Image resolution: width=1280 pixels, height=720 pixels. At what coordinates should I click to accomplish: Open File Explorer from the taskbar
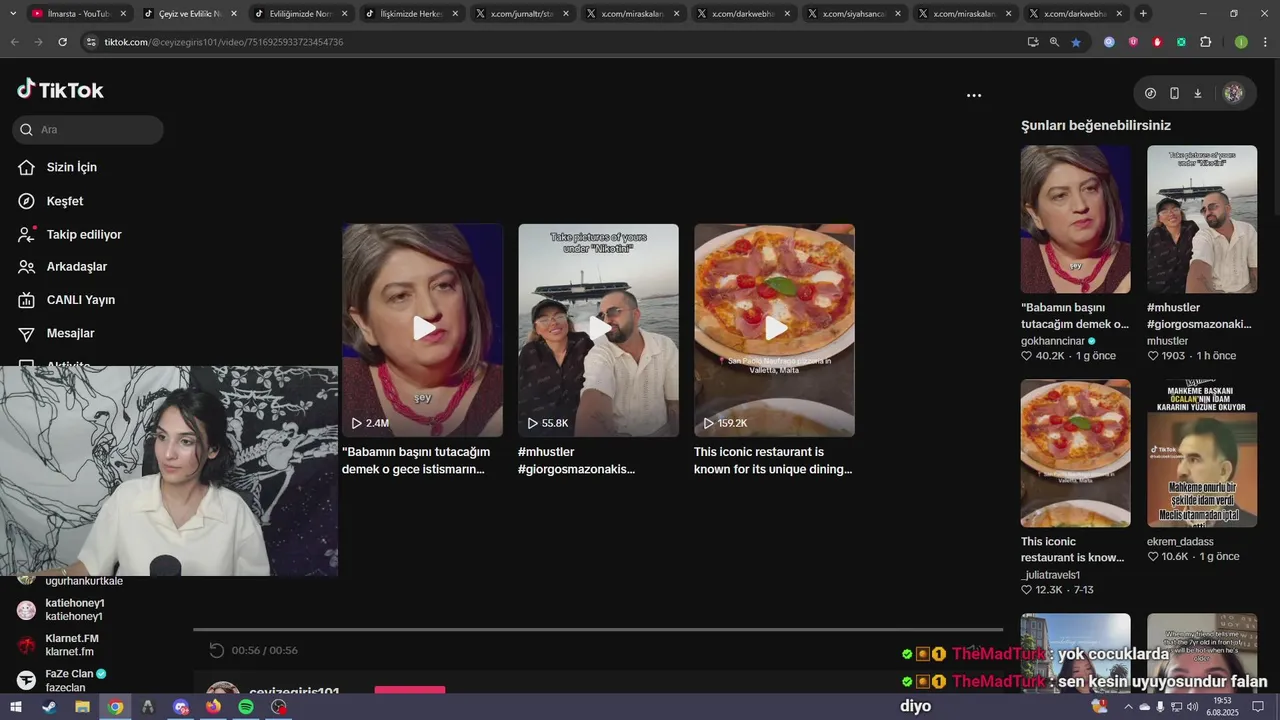pos(82,707)
